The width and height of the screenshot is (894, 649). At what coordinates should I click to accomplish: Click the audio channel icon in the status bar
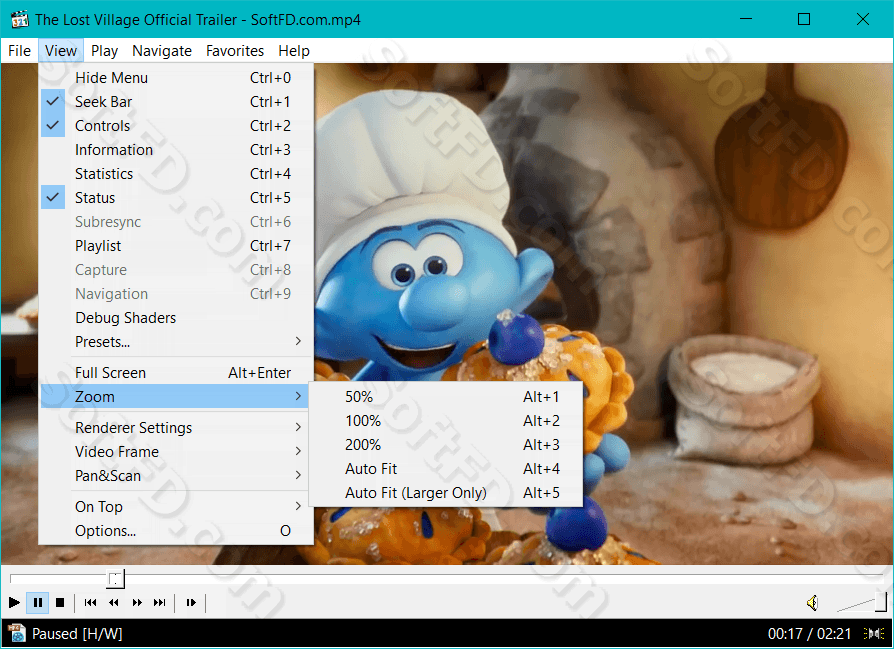873,634
